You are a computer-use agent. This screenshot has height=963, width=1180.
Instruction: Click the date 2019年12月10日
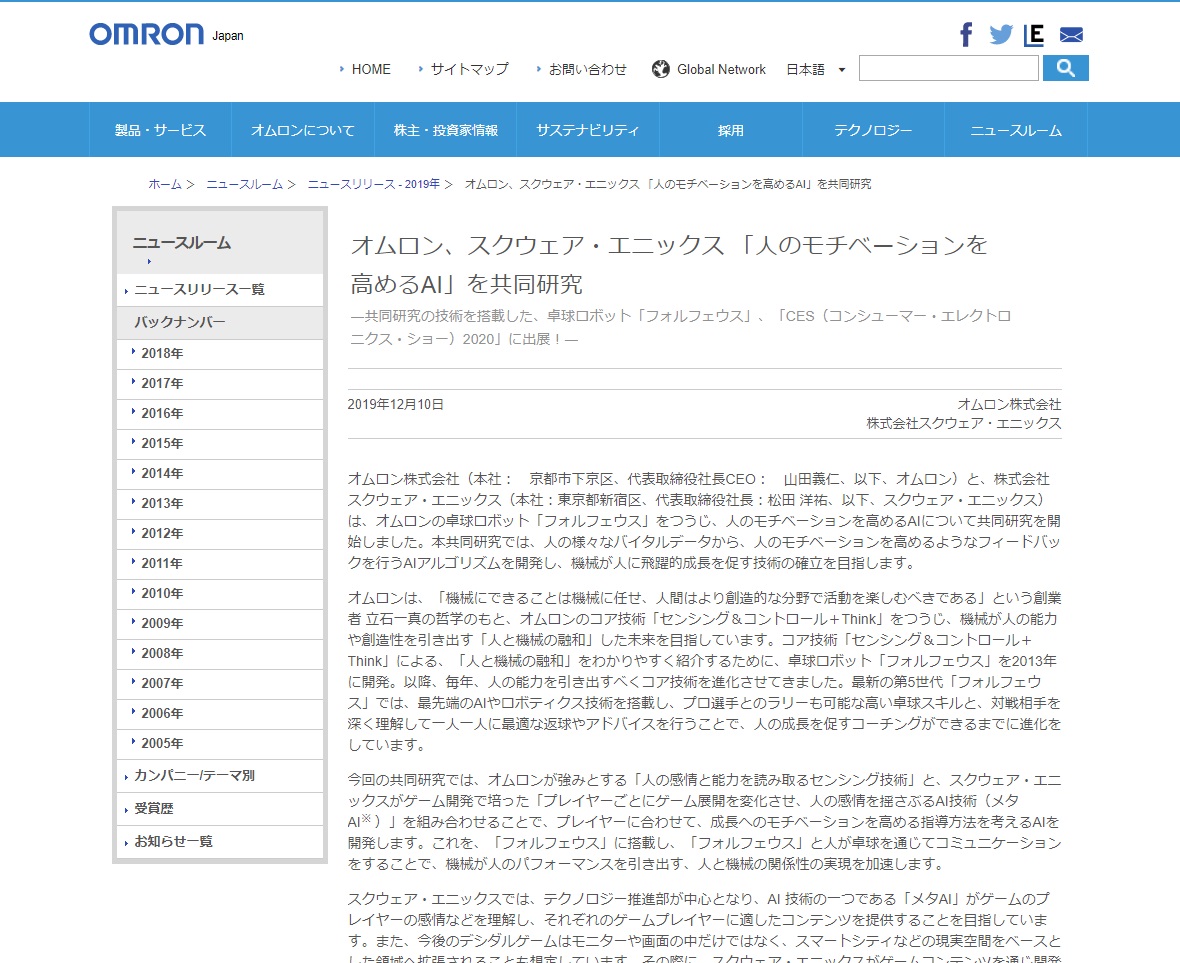[x=395, y=405]
